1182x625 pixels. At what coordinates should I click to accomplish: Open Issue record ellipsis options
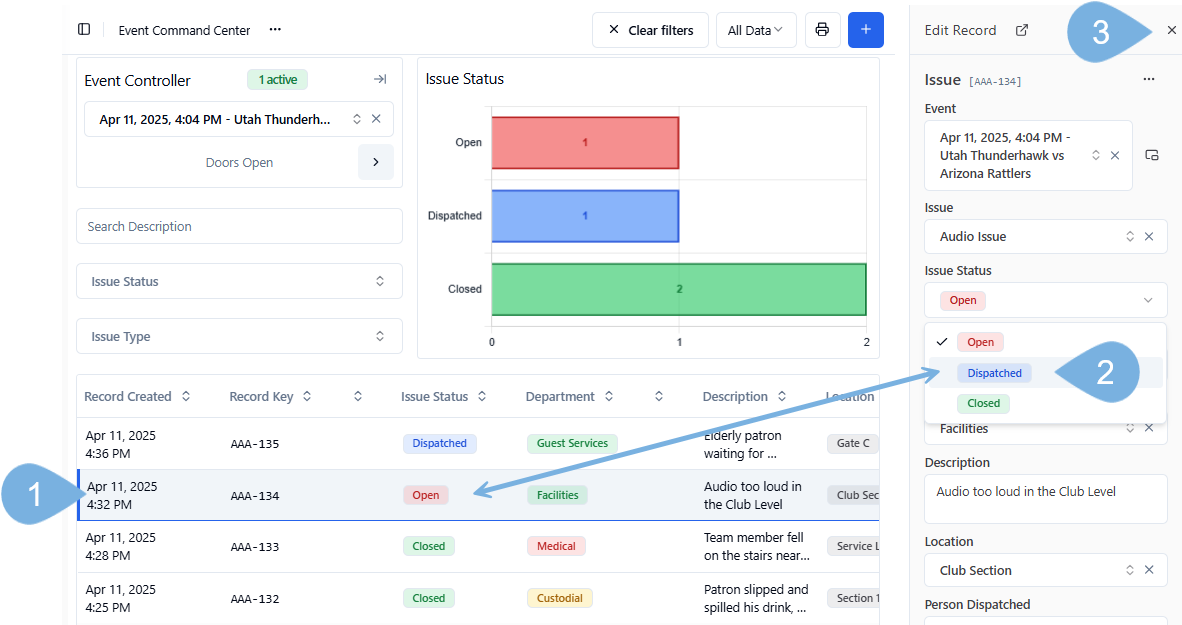[x=1149, y=79]
